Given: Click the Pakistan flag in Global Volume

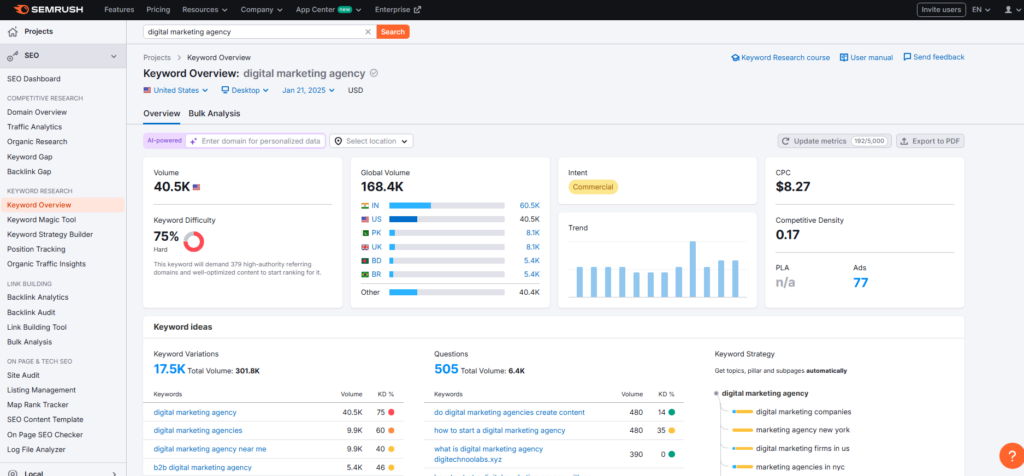Looking at the screenshot, I should tap(365, 232).
